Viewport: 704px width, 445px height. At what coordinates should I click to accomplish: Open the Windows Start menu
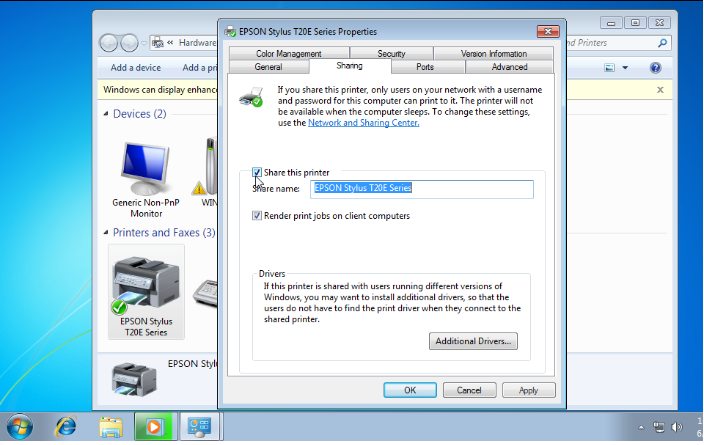pyautogui.click(x=19, y=426)
